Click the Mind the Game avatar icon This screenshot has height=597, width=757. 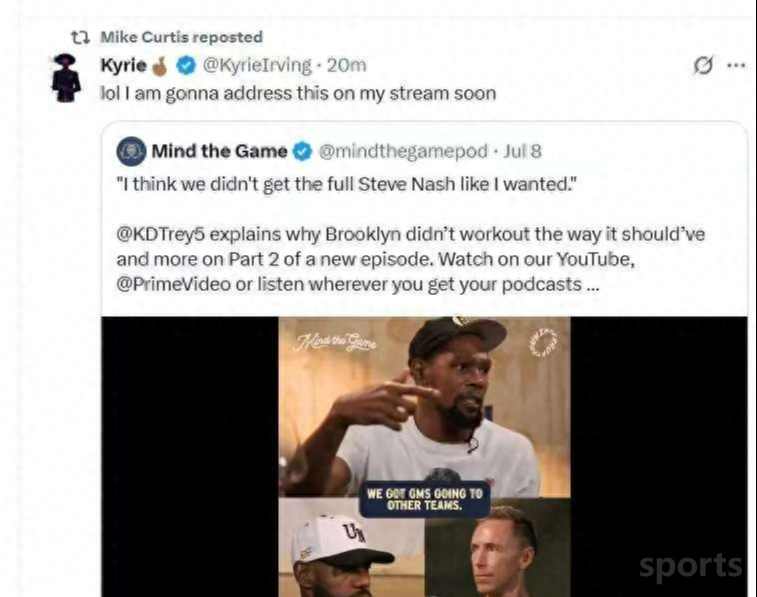tap(131, 151)
